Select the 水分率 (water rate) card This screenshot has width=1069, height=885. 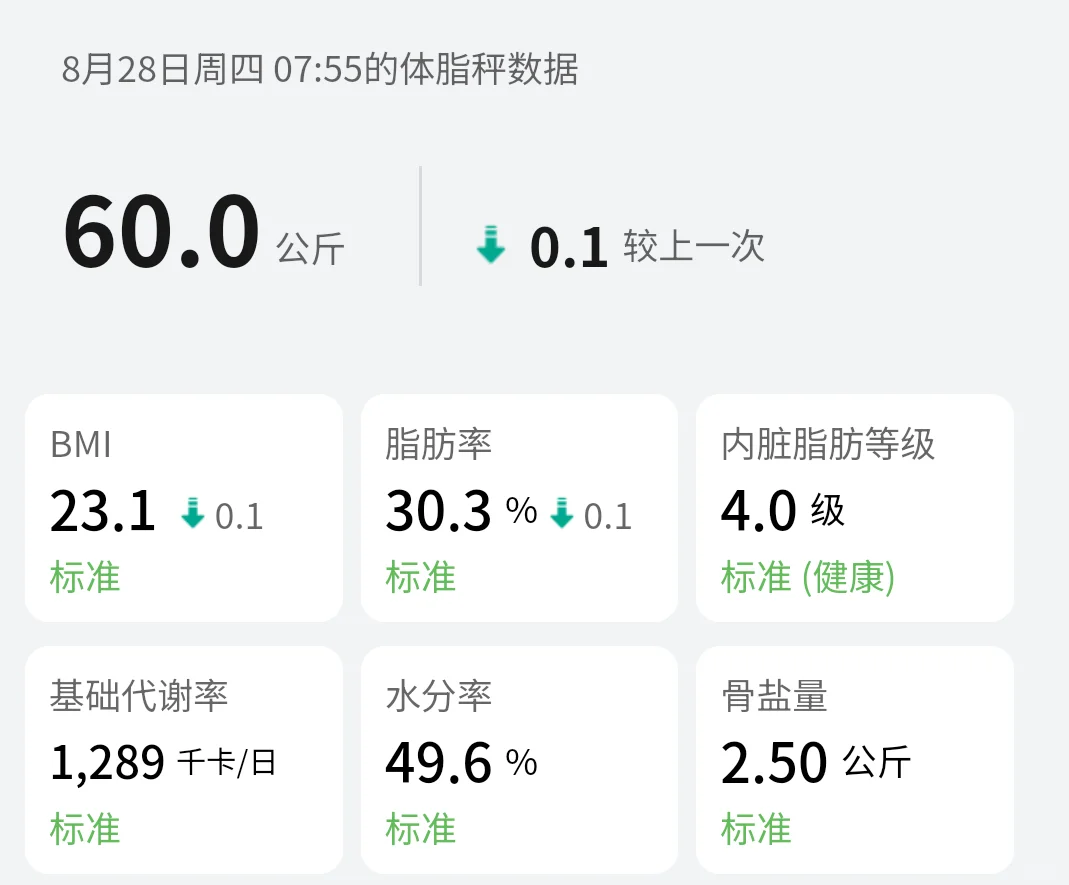tap(520, 758)
